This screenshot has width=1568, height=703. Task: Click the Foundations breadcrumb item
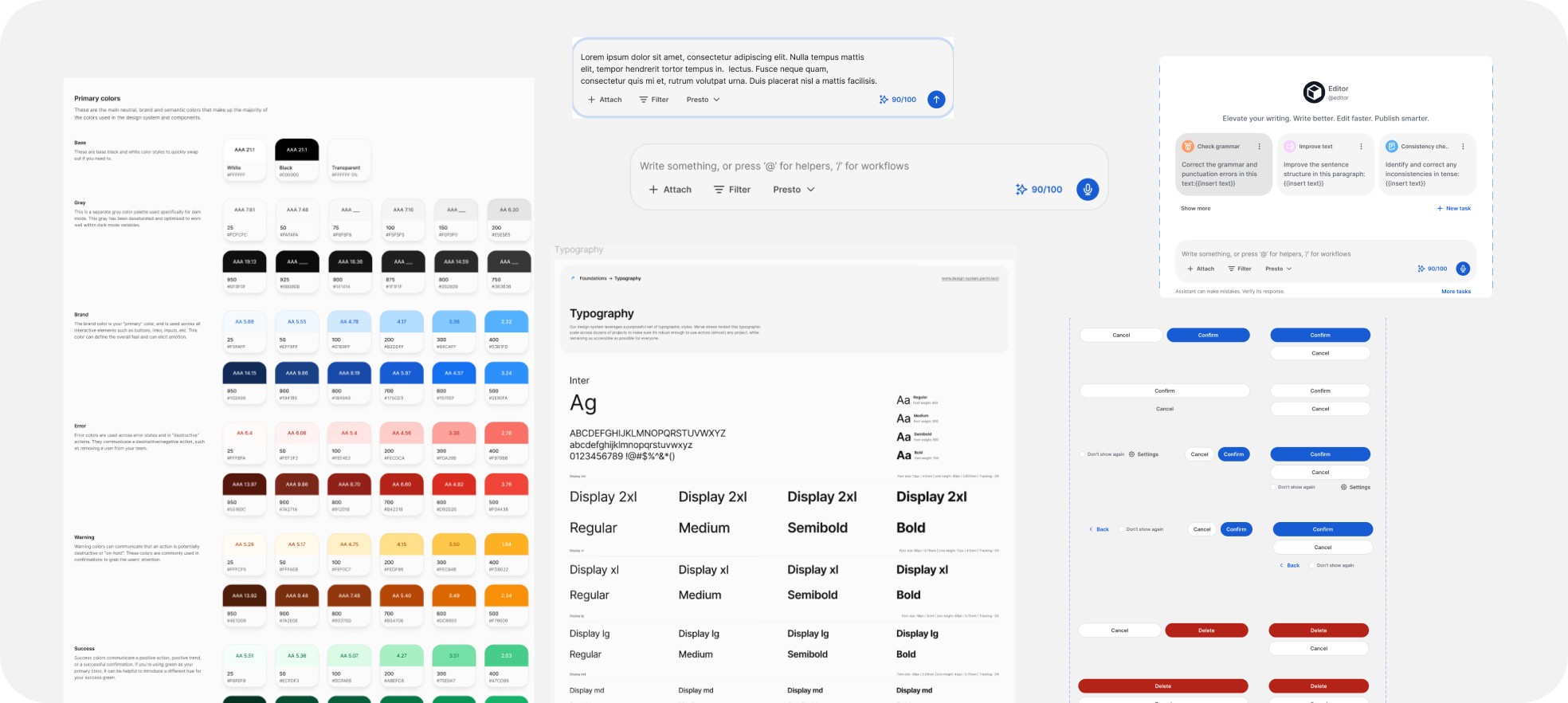pos(593,278)
